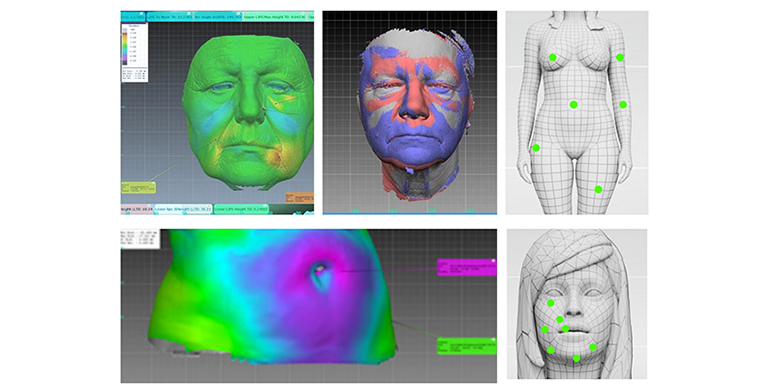
Task: Click the green dot beside the head model's nose
Action: 559,320
